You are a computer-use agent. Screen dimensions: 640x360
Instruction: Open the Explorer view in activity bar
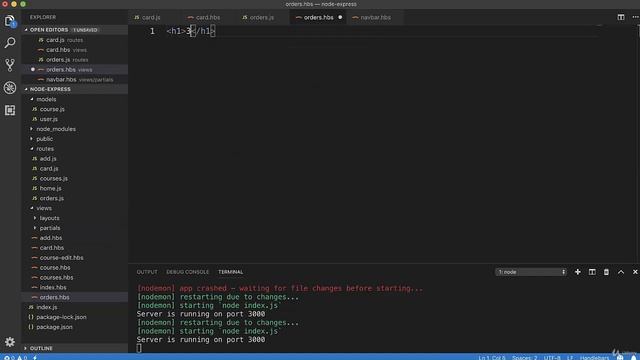click(10, 20)
